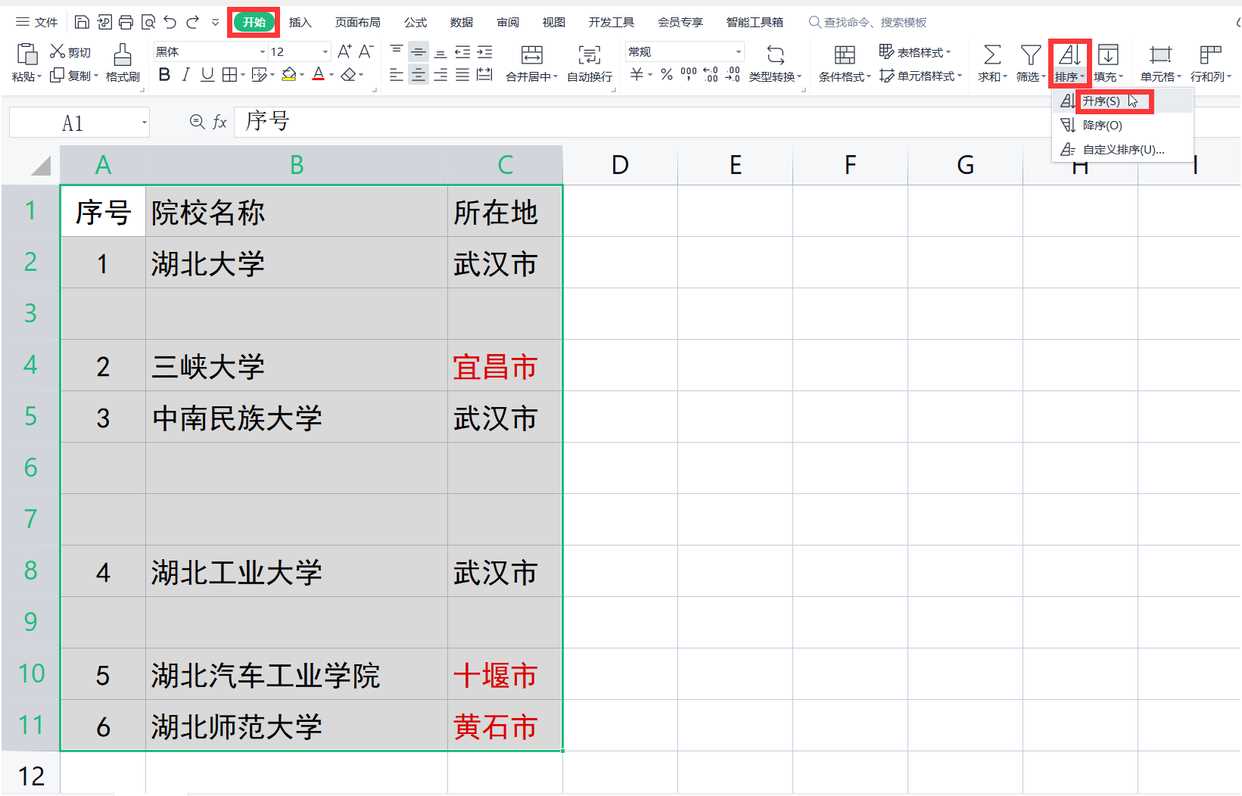Image resolution: width=1242 pixels, height=796 pixels.
Task: Click the red font color A swatch
Action: click(x=317, y=75)
